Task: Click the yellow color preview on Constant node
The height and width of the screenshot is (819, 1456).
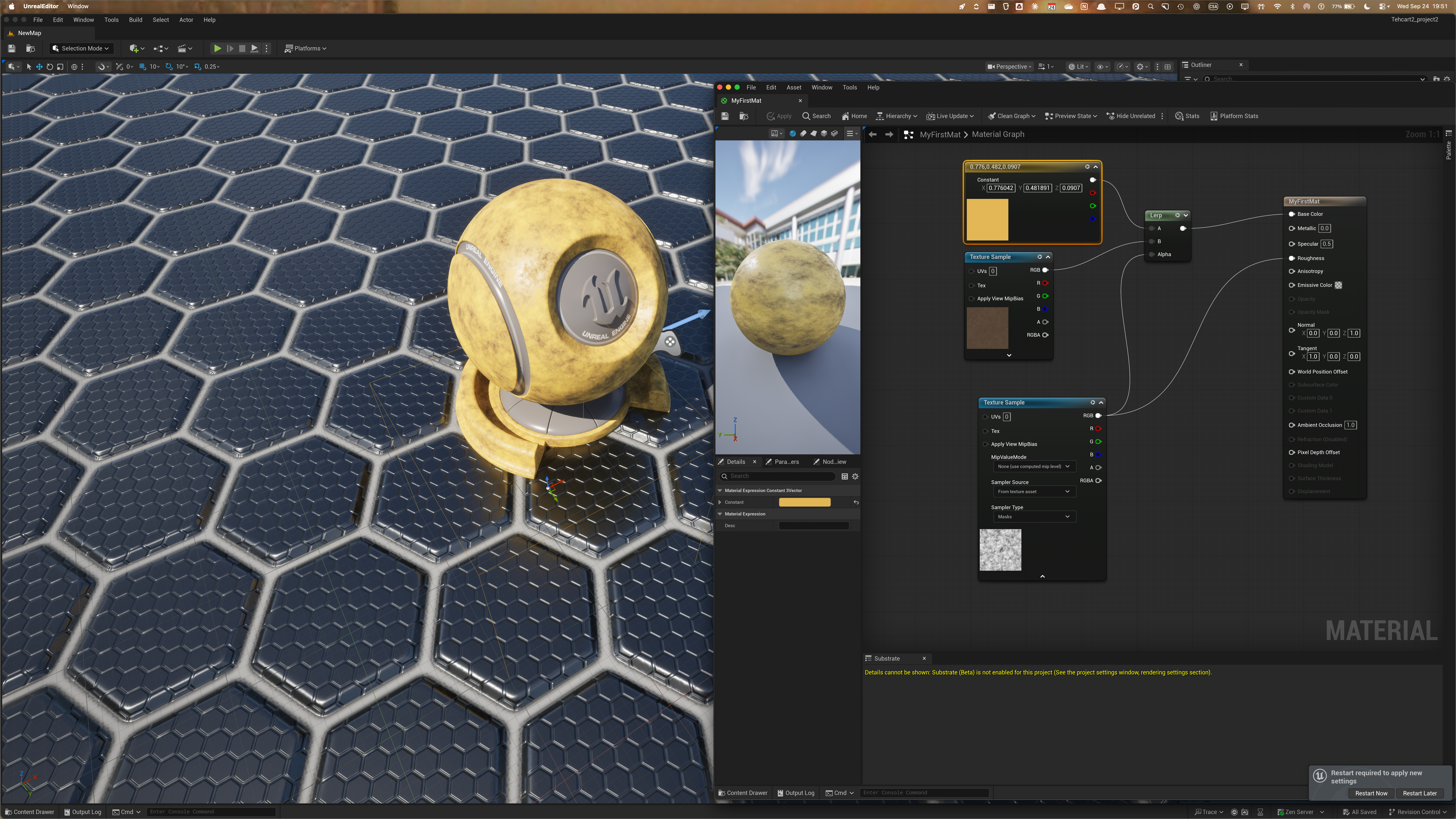Action: coord(987,220)
